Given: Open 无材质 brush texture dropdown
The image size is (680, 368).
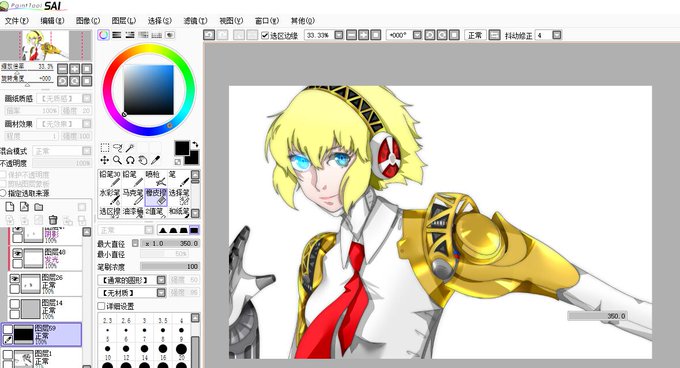Looking at the screenshot, I should tap(161, 293).
